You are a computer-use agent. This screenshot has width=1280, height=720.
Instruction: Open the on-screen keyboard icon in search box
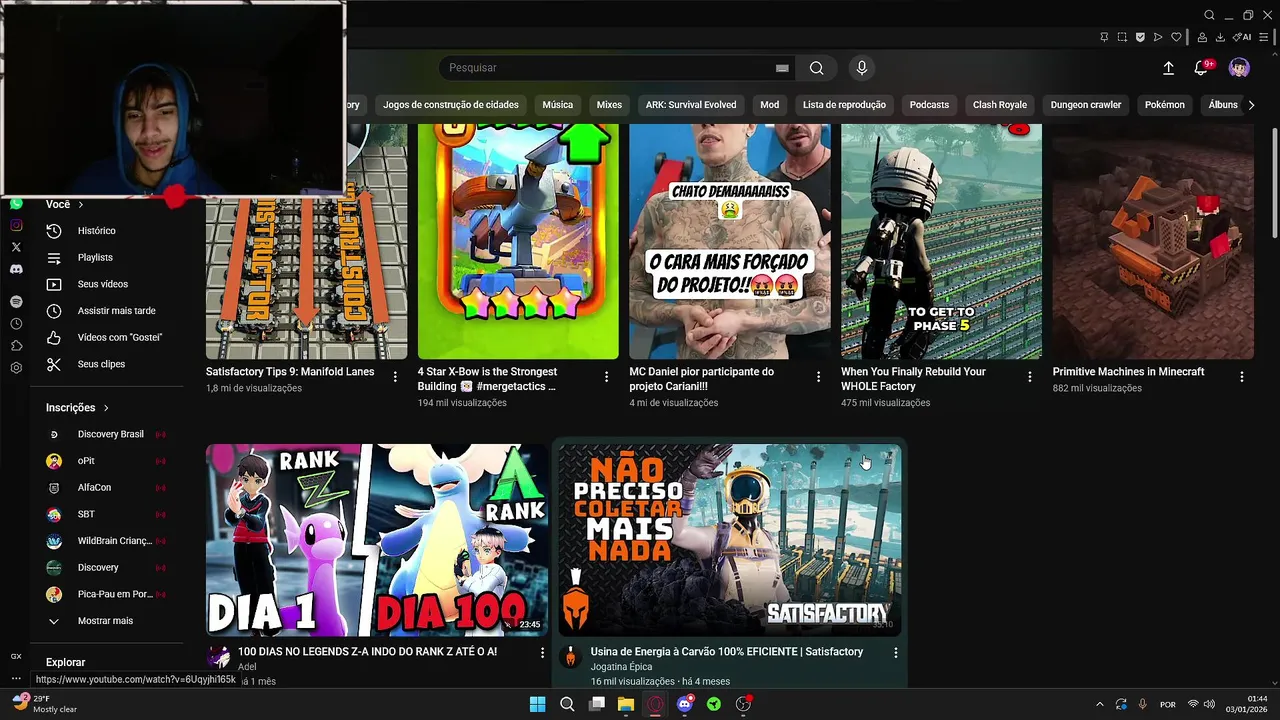click(x=782, y=68)
